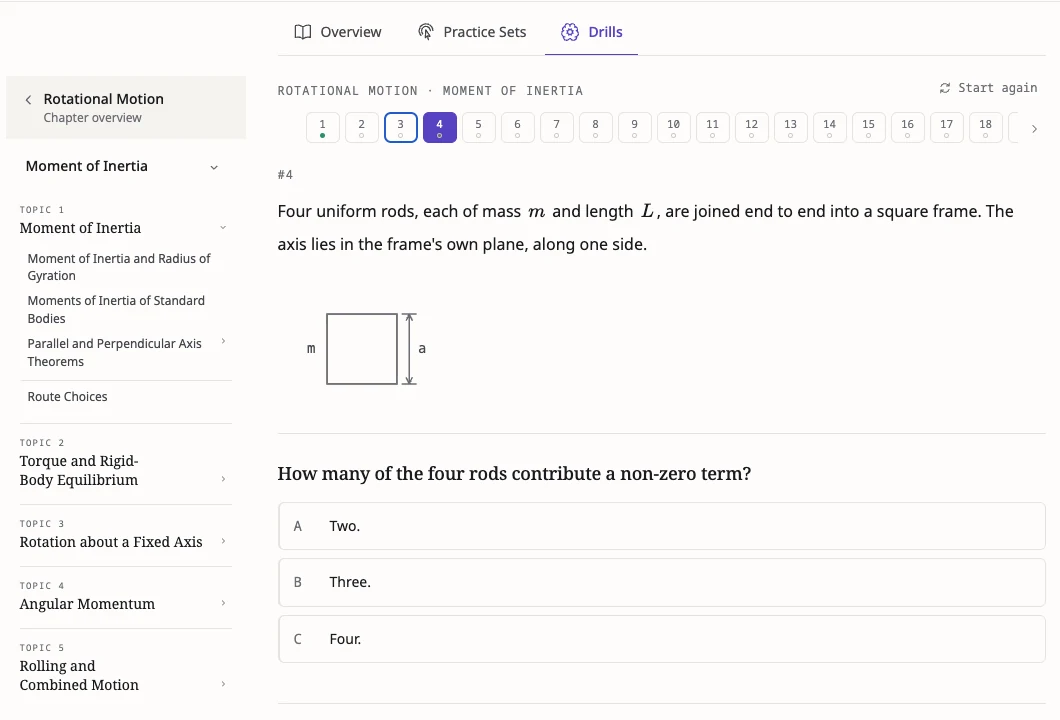1060x720 pixels.
Task: Expand Parallel and Perpendicular Axis Theorems
Action: 223,341
